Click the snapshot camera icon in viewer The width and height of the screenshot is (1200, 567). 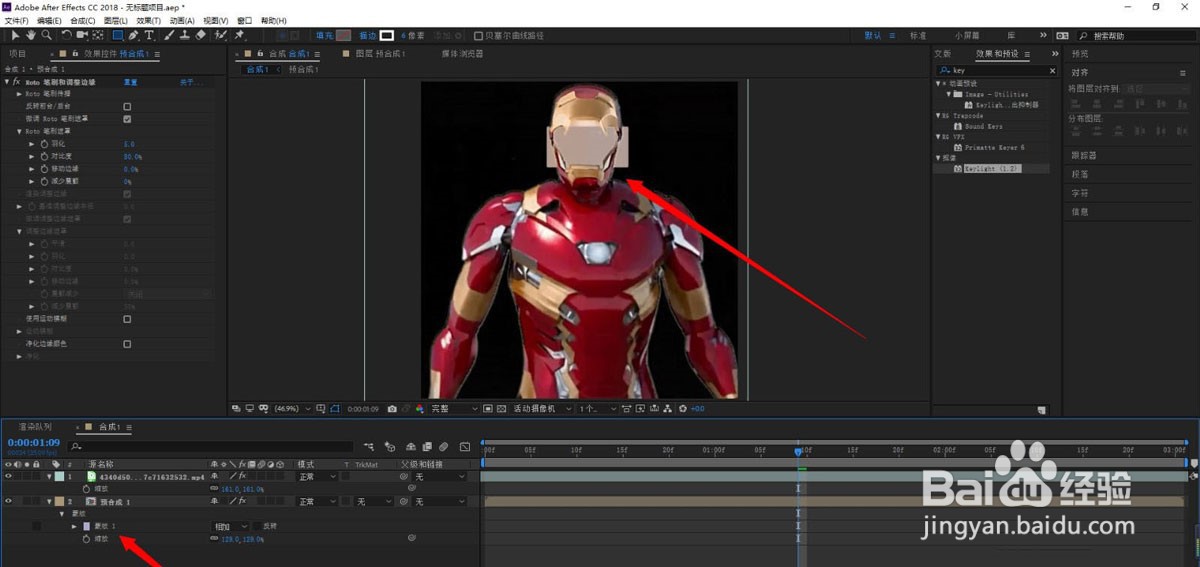tap(392, 409)
